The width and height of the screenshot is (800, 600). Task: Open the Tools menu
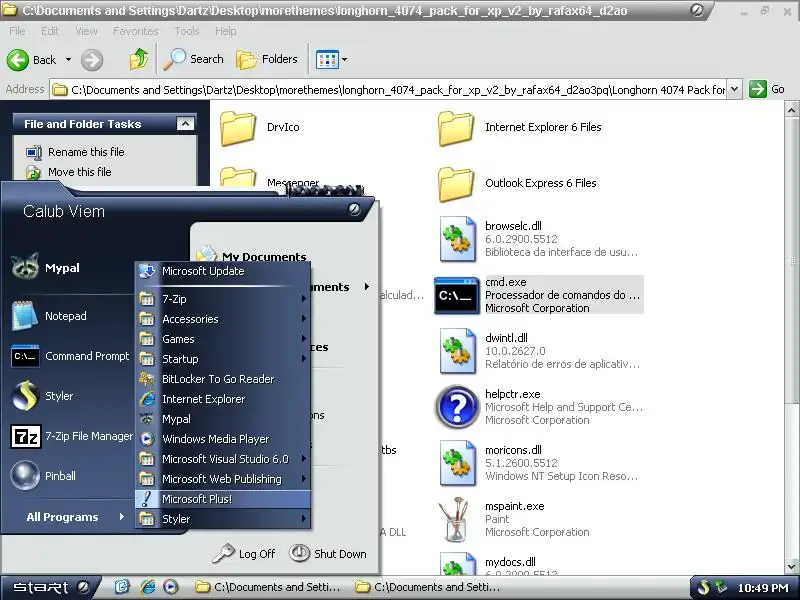187,31
